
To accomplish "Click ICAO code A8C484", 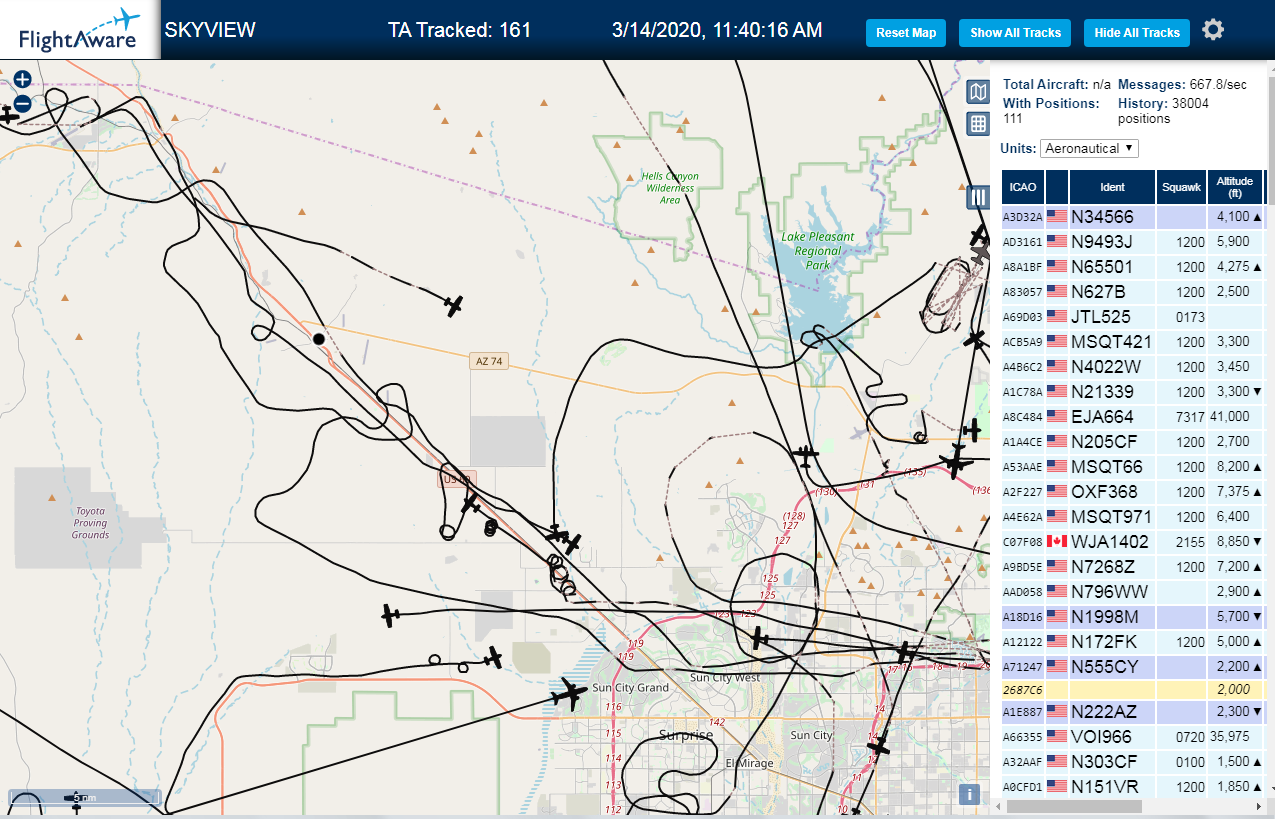I will click(1023, 417).
